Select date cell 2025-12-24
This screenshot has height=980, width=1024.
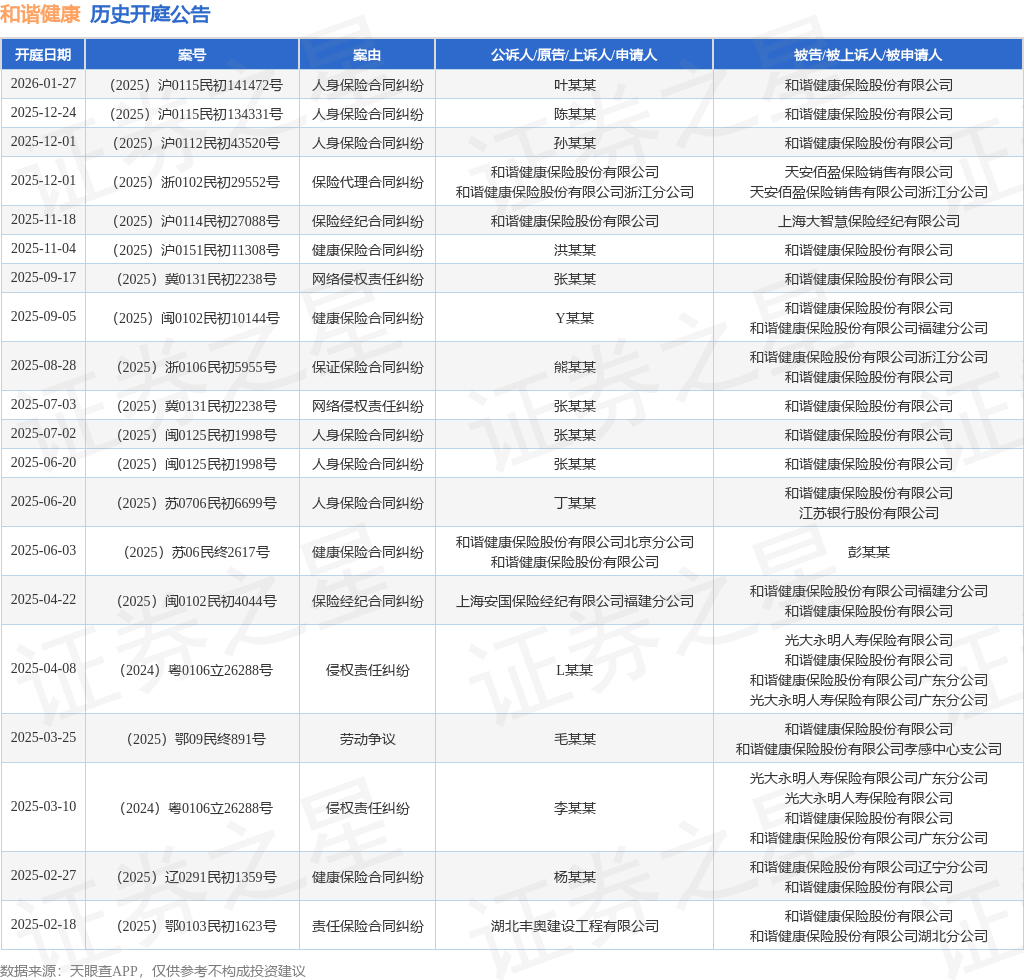click(x=43, y=112)
